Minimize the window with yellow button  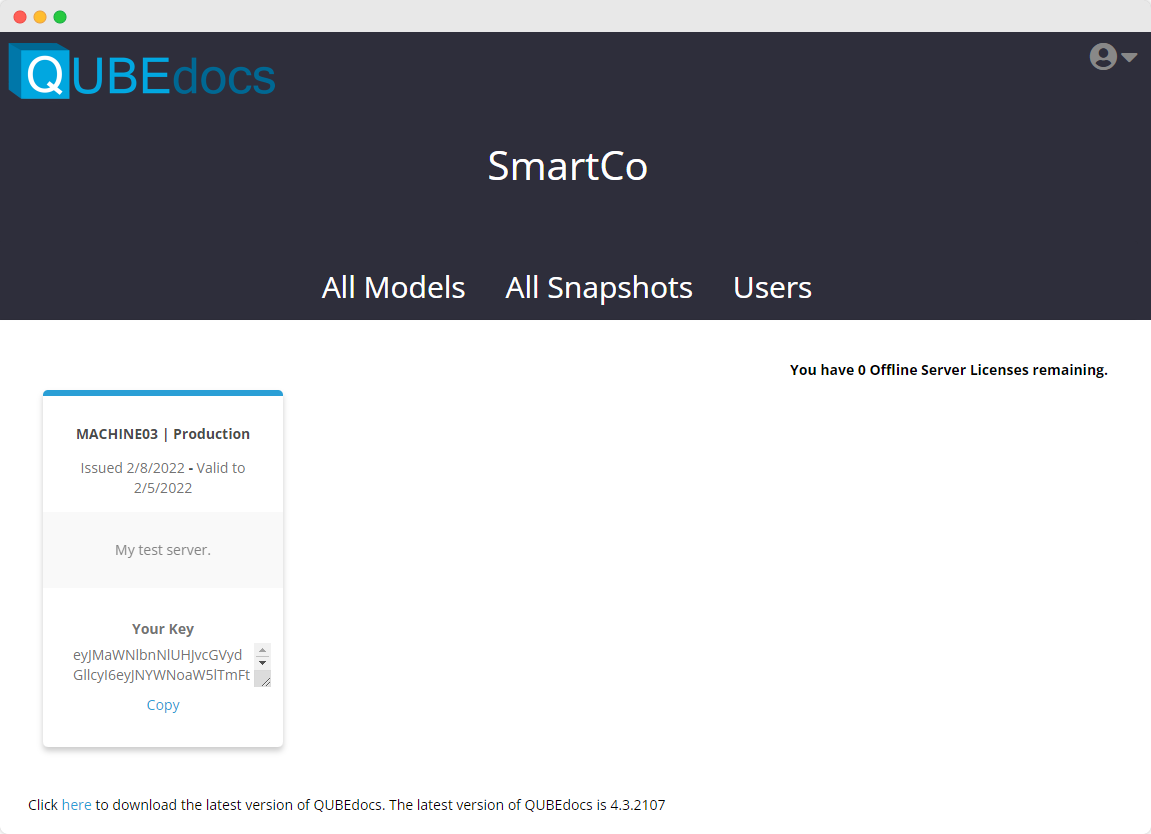[x=40, y=17]
